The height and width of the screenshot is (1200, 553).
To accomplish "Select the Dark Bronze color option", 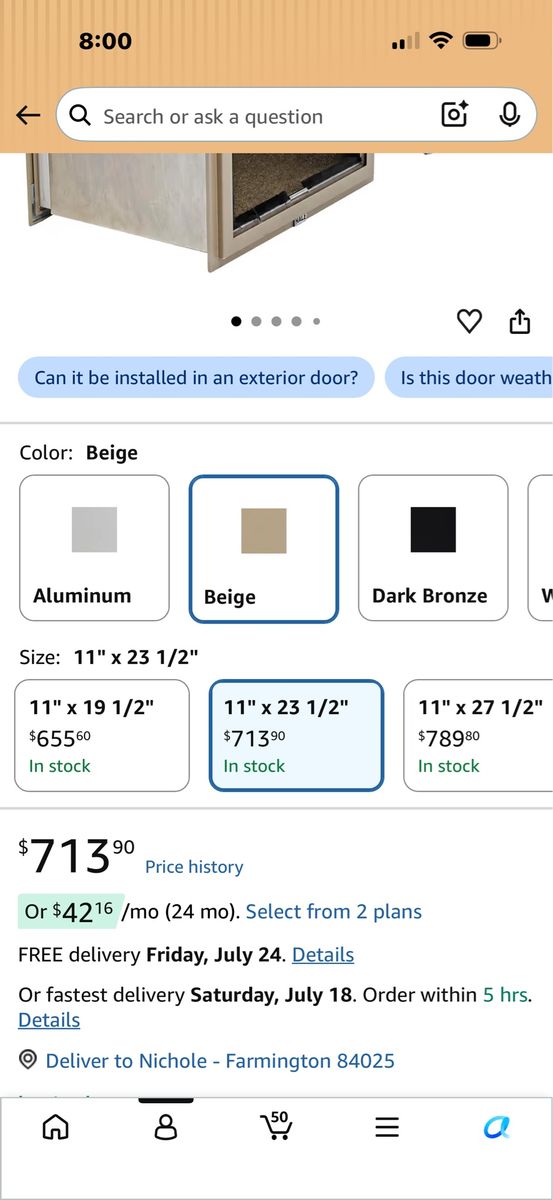I will tap(433, 548).
